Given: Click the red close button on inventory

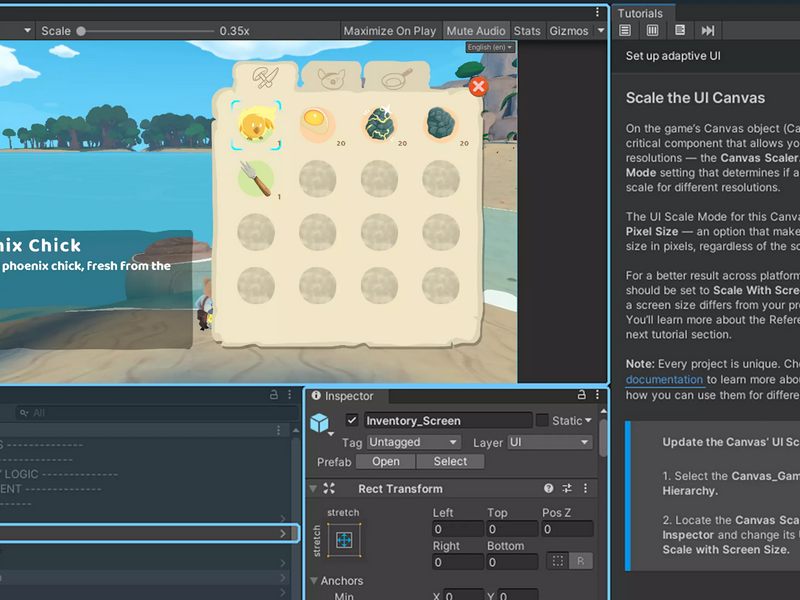Looking at the screenshot, I should pyautogui.click(x=478, y=87).
